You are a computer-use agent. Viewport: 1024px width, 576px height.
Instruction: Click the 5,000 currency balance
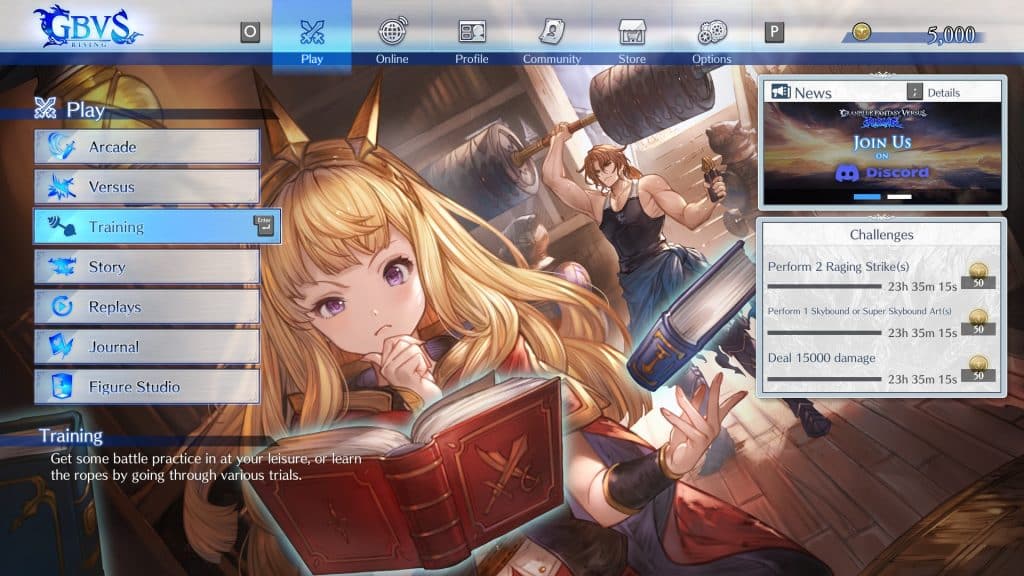click(x=951, y=35)
